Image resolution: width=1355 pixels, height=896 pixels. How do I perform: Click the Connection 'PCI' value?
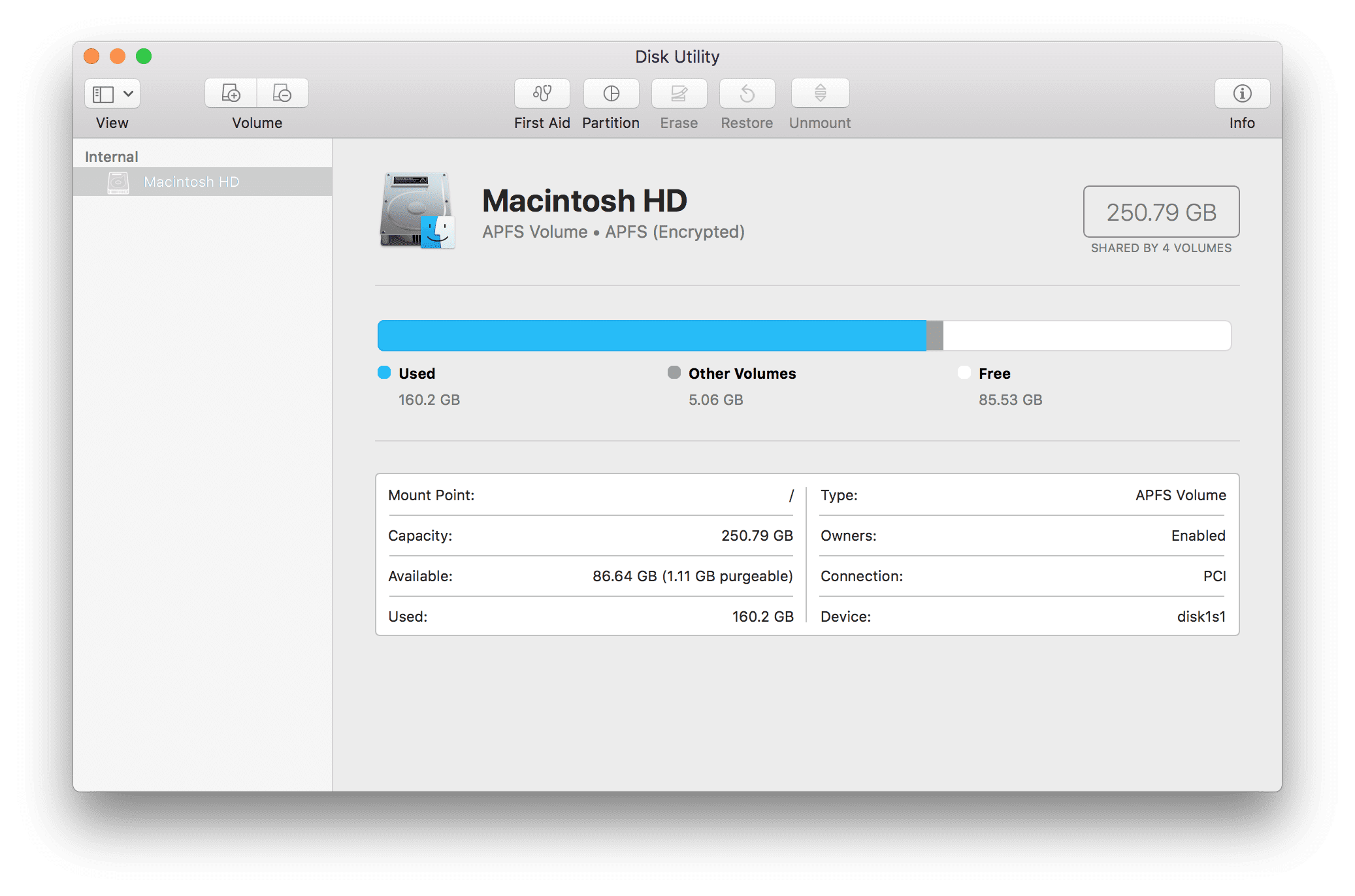1215,576
